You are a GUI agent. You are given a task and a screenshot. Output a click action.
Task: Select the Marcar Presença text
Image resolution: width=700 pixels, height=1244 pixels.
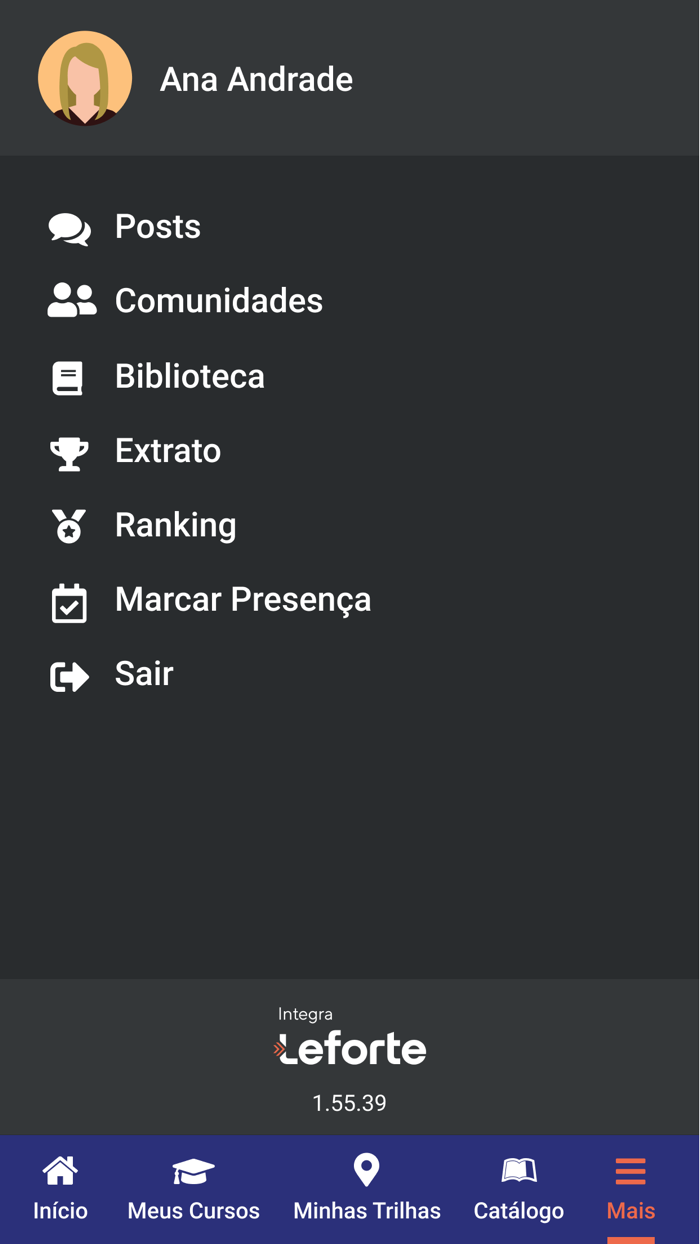coord(243,600)
